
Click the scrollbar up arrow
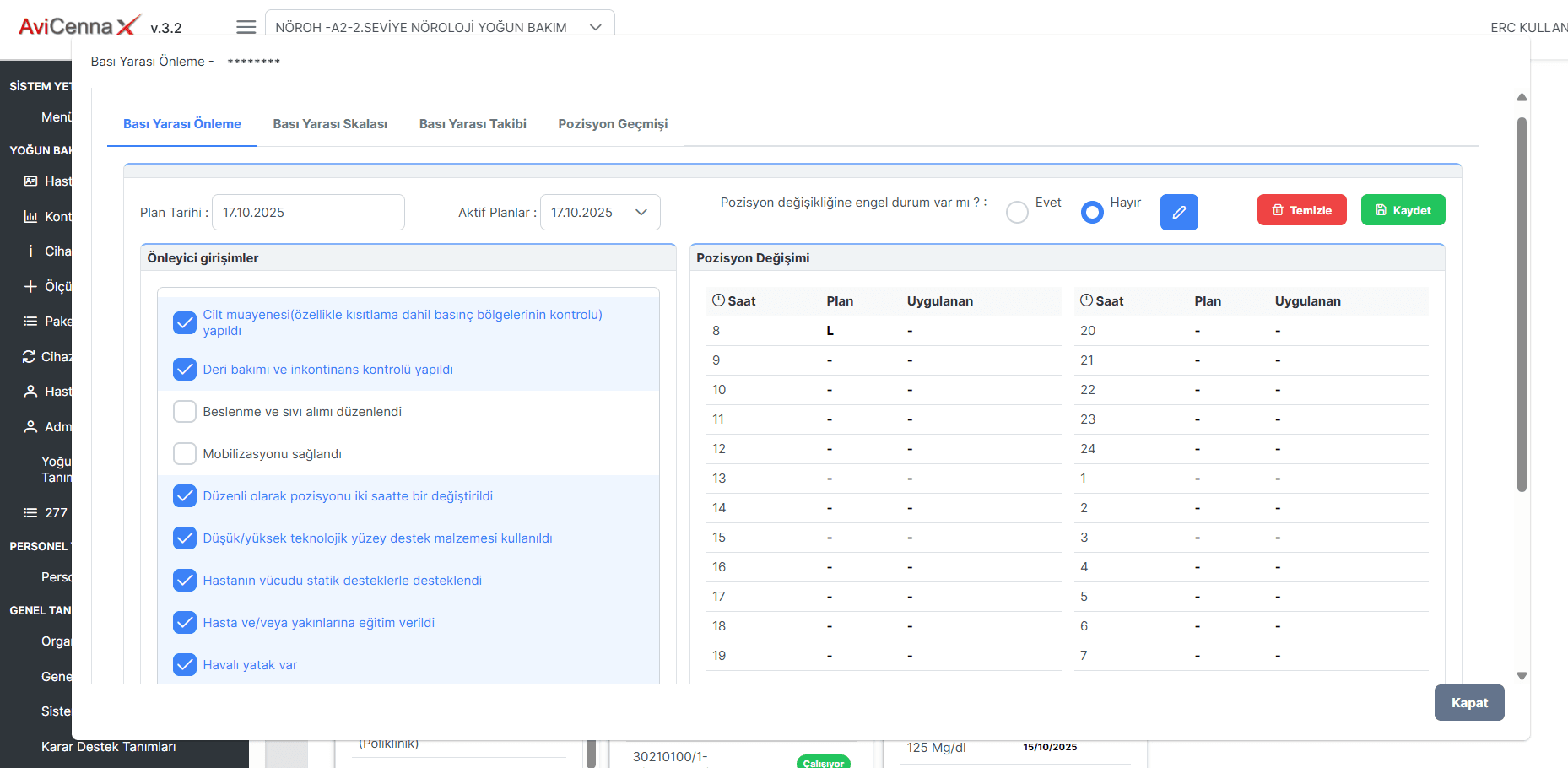coord(1522,98)
